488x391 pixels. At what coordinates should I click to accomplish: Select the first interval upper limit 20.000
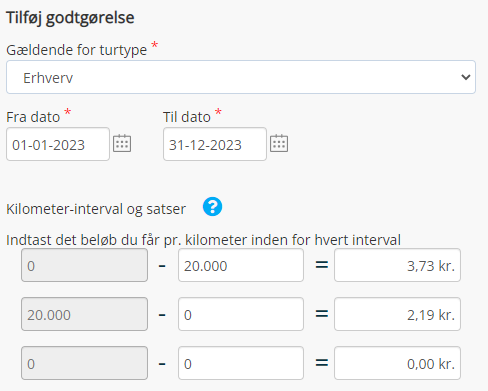pyautogui.click(x=241, y=265)
